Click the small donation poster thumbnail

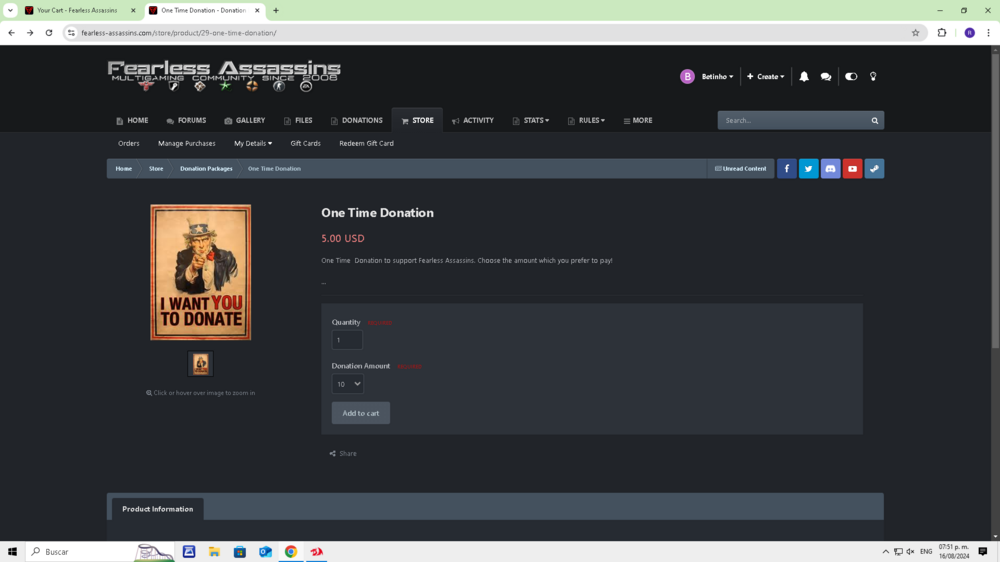[x=200, y=364]
